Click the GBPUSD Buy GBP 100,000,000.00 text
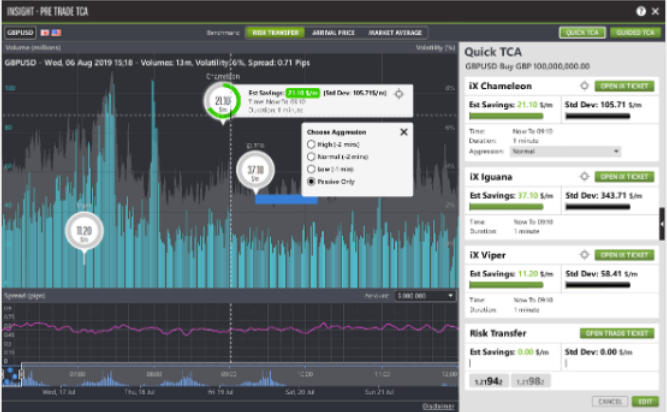This screenshot has height=412, width=667. [x=527, y=66]
